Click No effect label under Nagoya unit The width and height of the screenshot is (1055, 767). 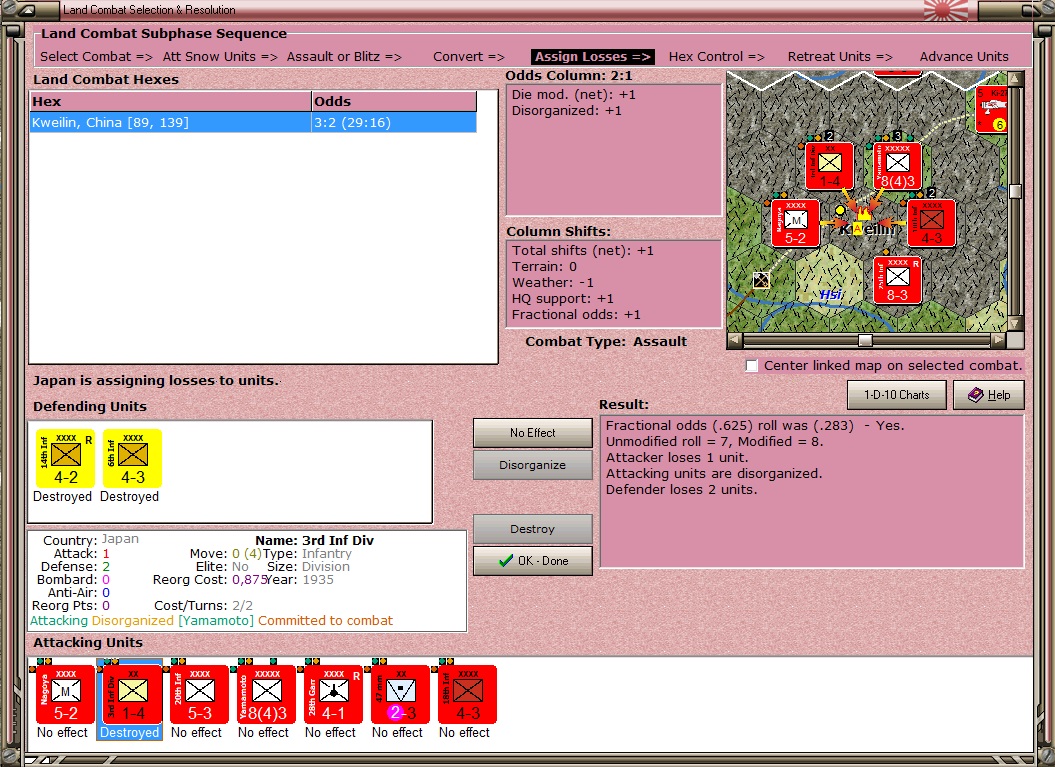[63, 732]
